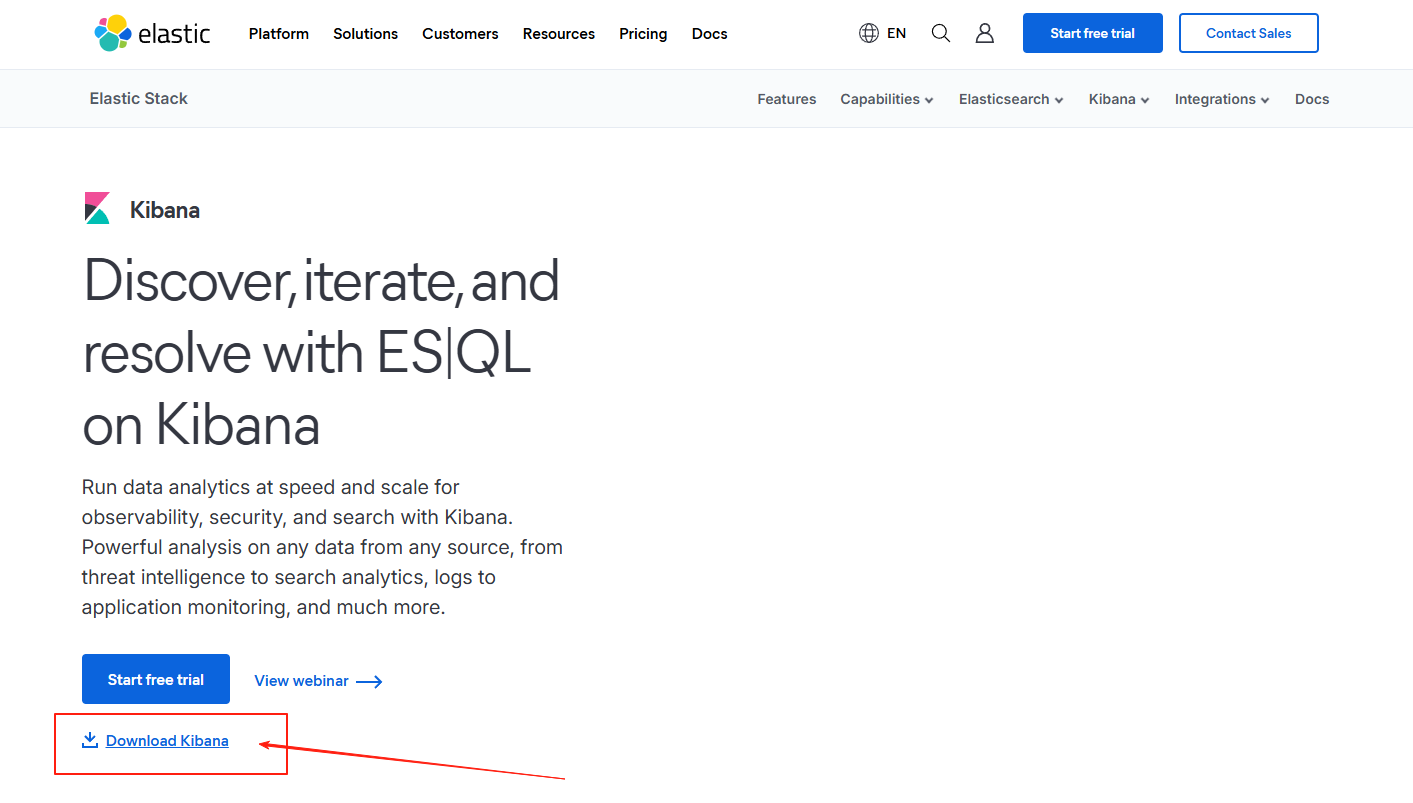Click the Elastic Stack heading link

click(x=139, y=98)
